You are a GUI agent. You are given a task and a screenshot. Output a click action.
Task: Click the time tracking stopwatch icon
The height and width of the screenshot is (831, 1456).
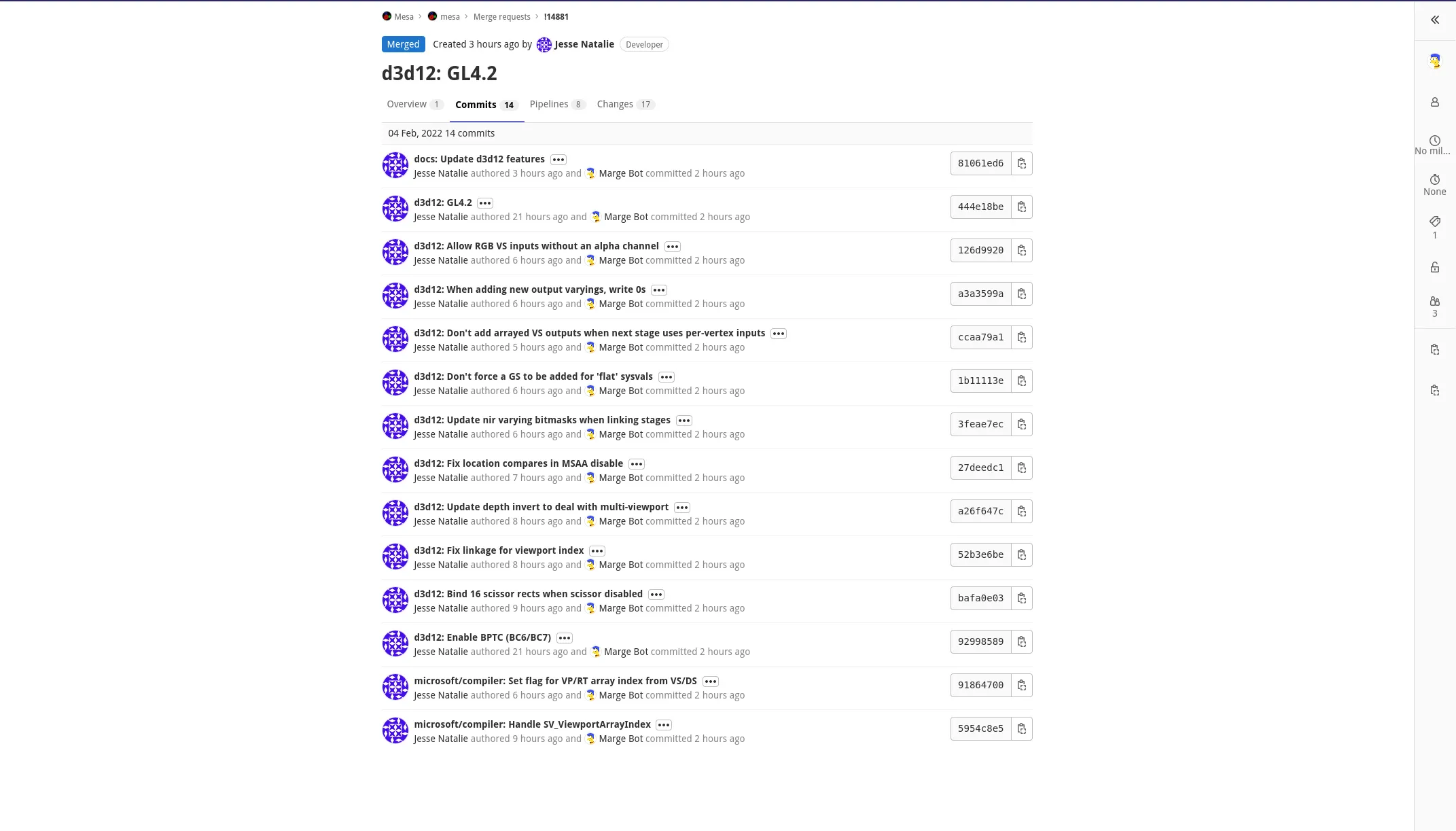(1434, 179)
